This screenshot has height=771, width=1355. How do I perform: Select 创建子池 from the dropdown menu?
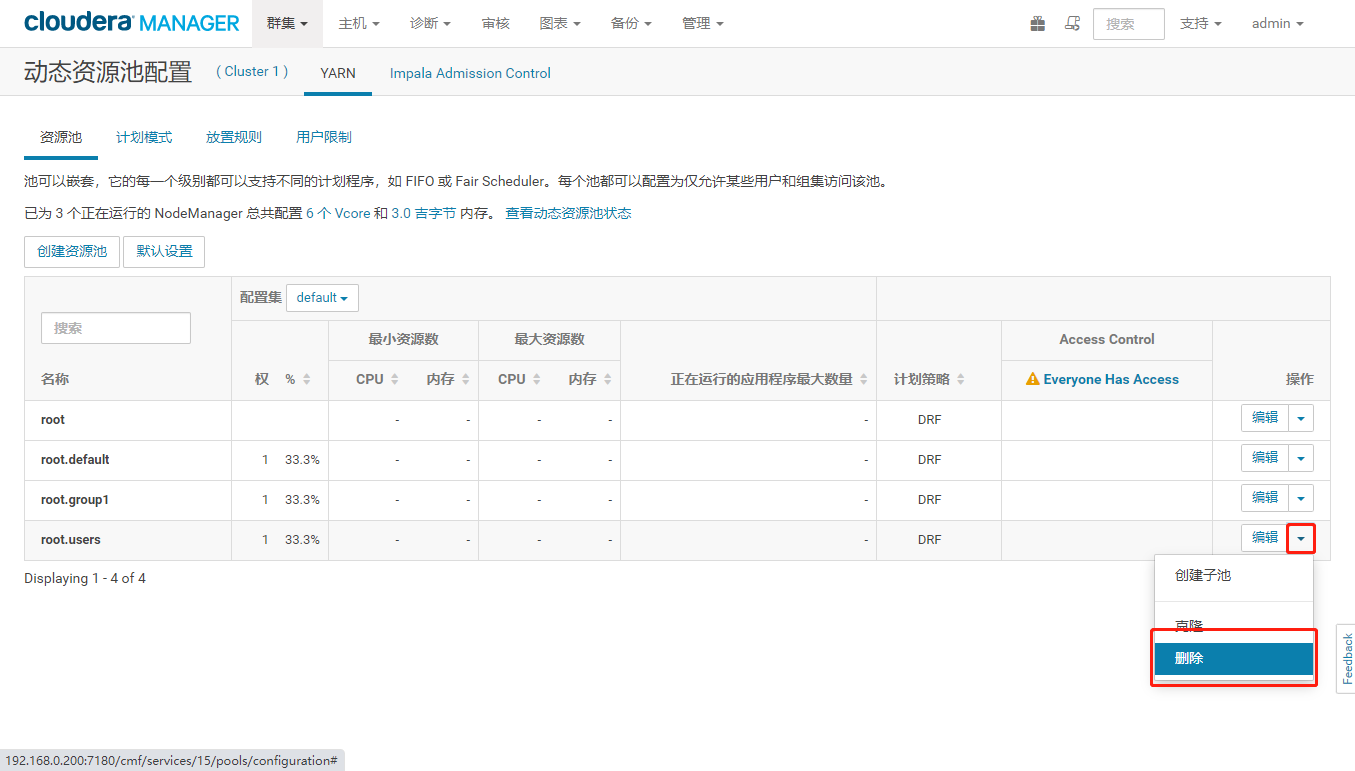click(x=1234, y=576)
